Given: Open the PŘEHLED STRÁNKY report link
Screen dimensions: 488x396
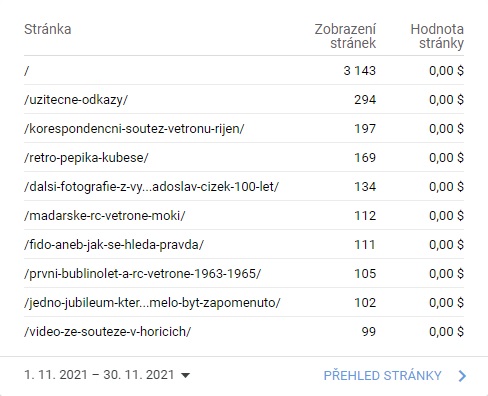Looking at the screenshot, I should (383, 376).
